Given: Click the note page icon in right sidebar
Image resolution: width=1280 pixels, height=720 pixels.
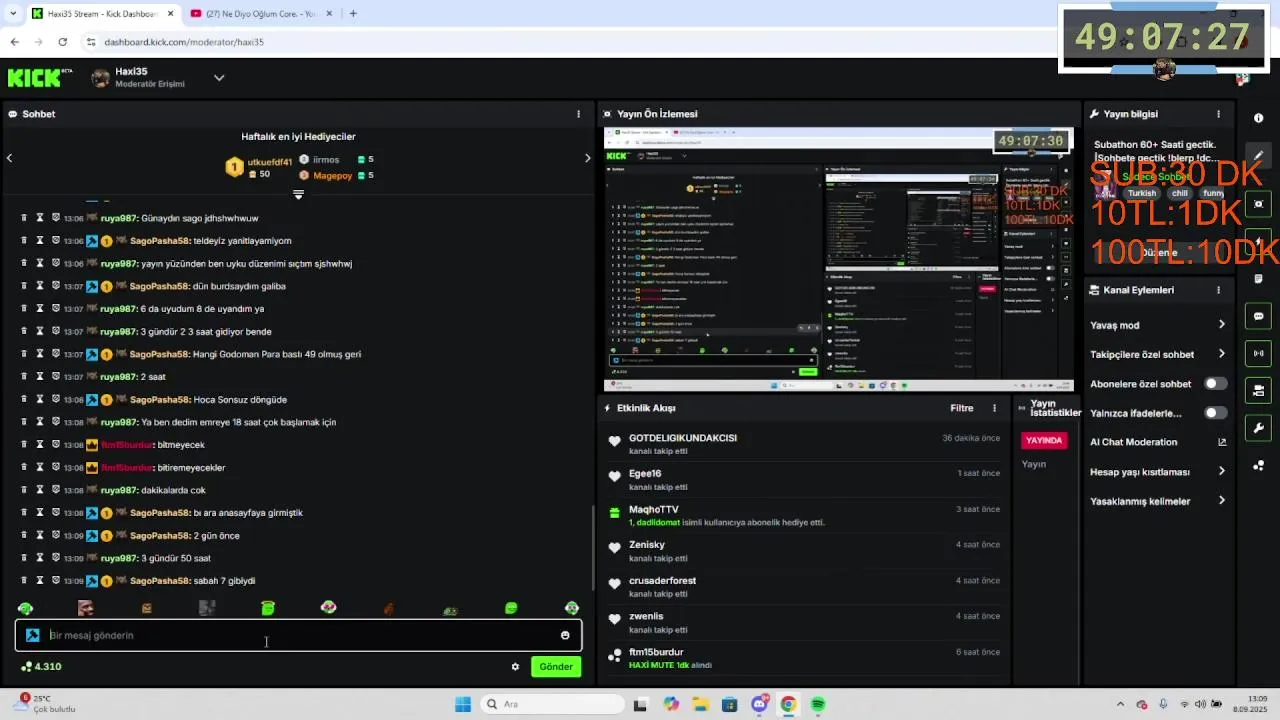Looking at the screenshot, I should click(1258, 279).
